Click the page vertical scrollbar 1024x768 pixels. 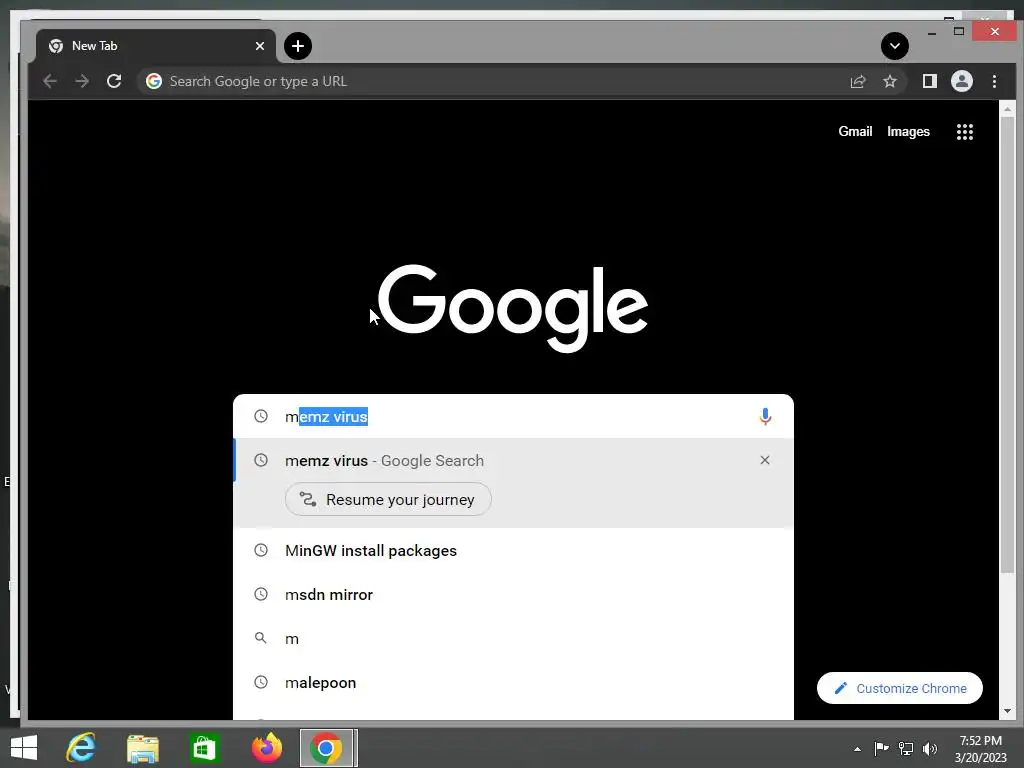1006,346
